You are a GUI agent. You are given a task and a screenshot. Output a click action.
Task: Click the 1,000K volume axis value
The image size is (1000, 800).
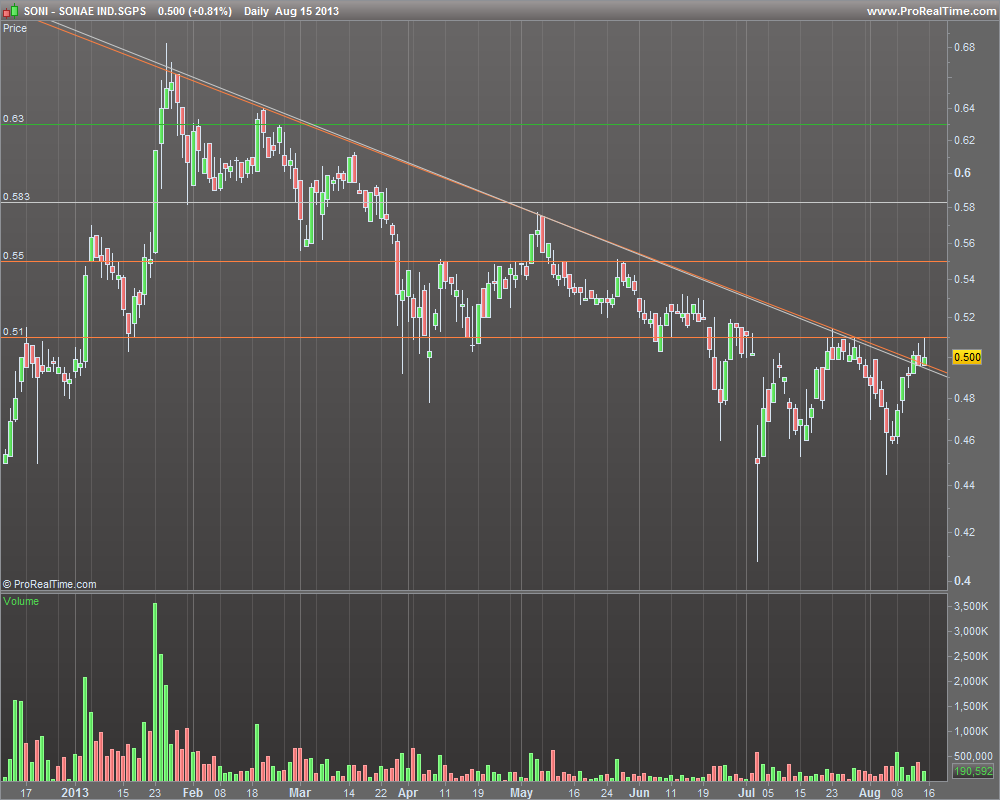click(x=971, y=731)
